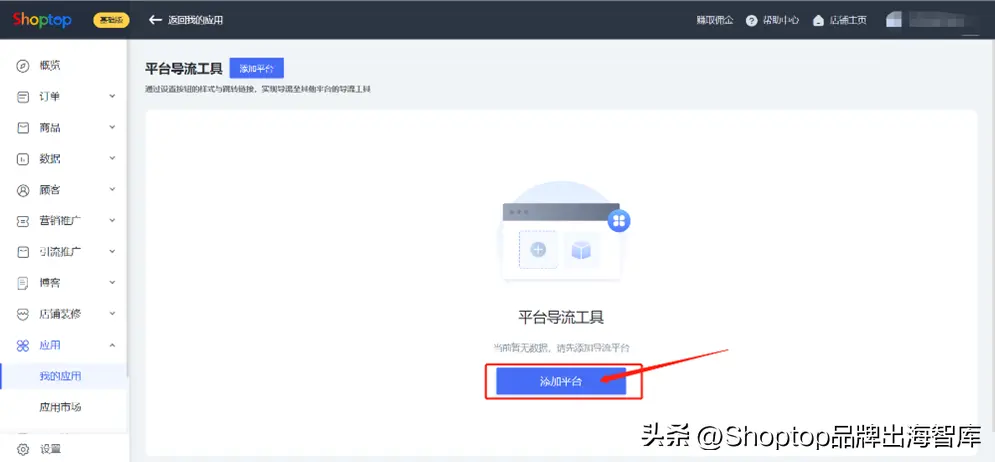This screenshot has height=462, width=995.
Task: Expand the 店铺装修 menu chevron
Action: click(x=112, y=314)
